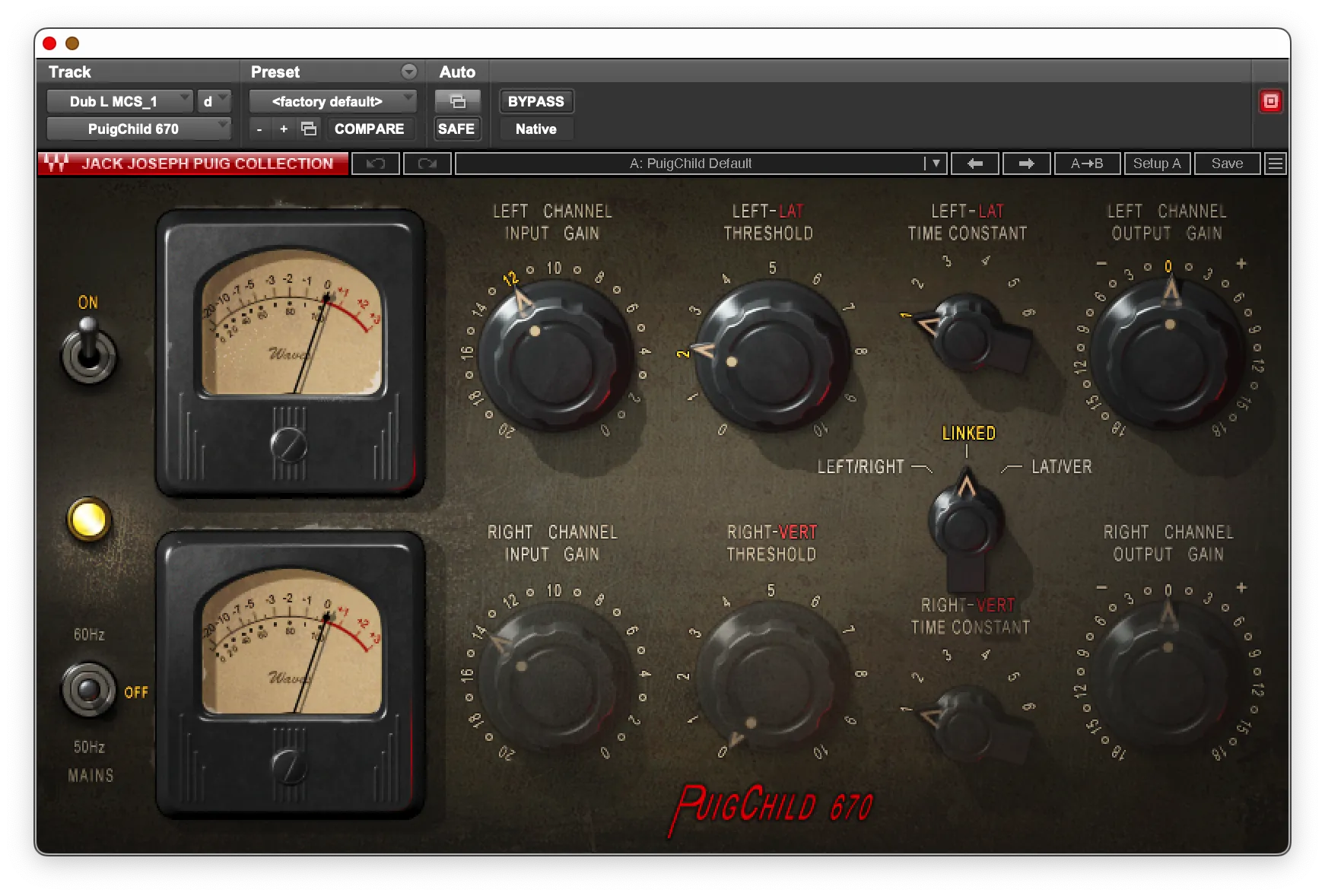Click the LAT/VER mode label
This screenshot has width=1325, height=896.
coord(1061,466)
